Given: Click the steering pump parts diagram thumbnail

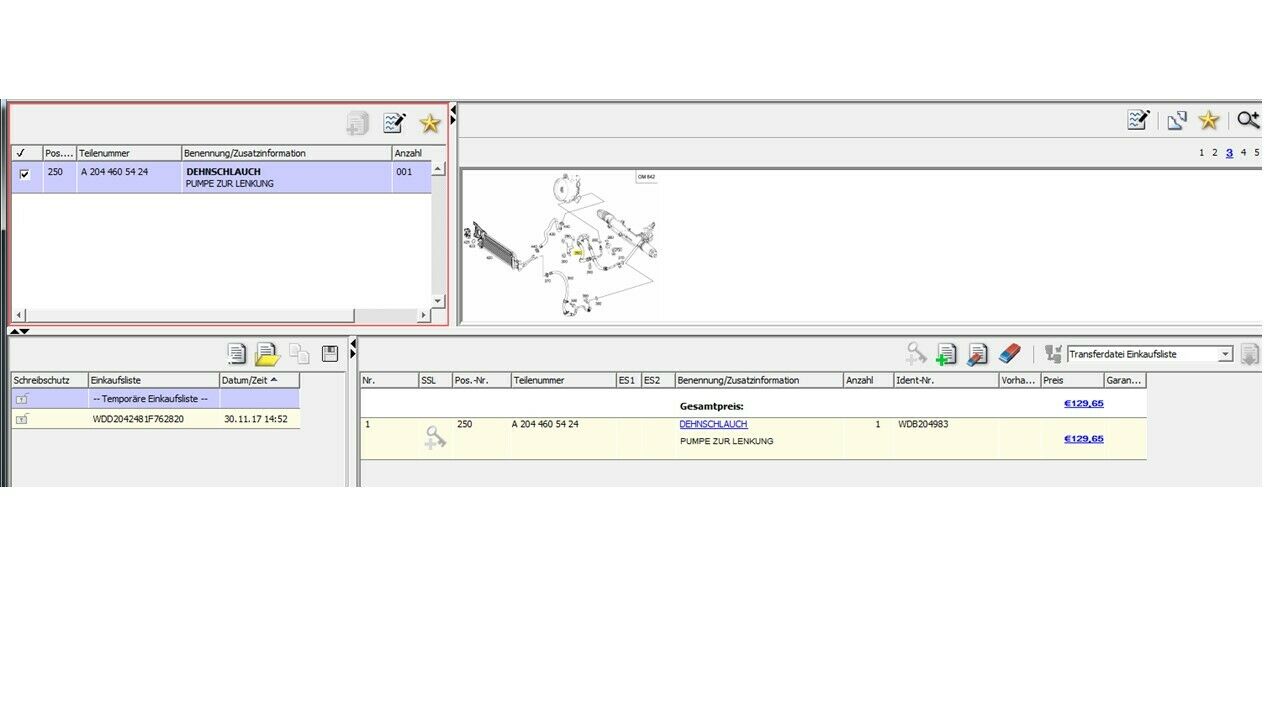Looking at the screenshot, I should (x=560, y=245).
